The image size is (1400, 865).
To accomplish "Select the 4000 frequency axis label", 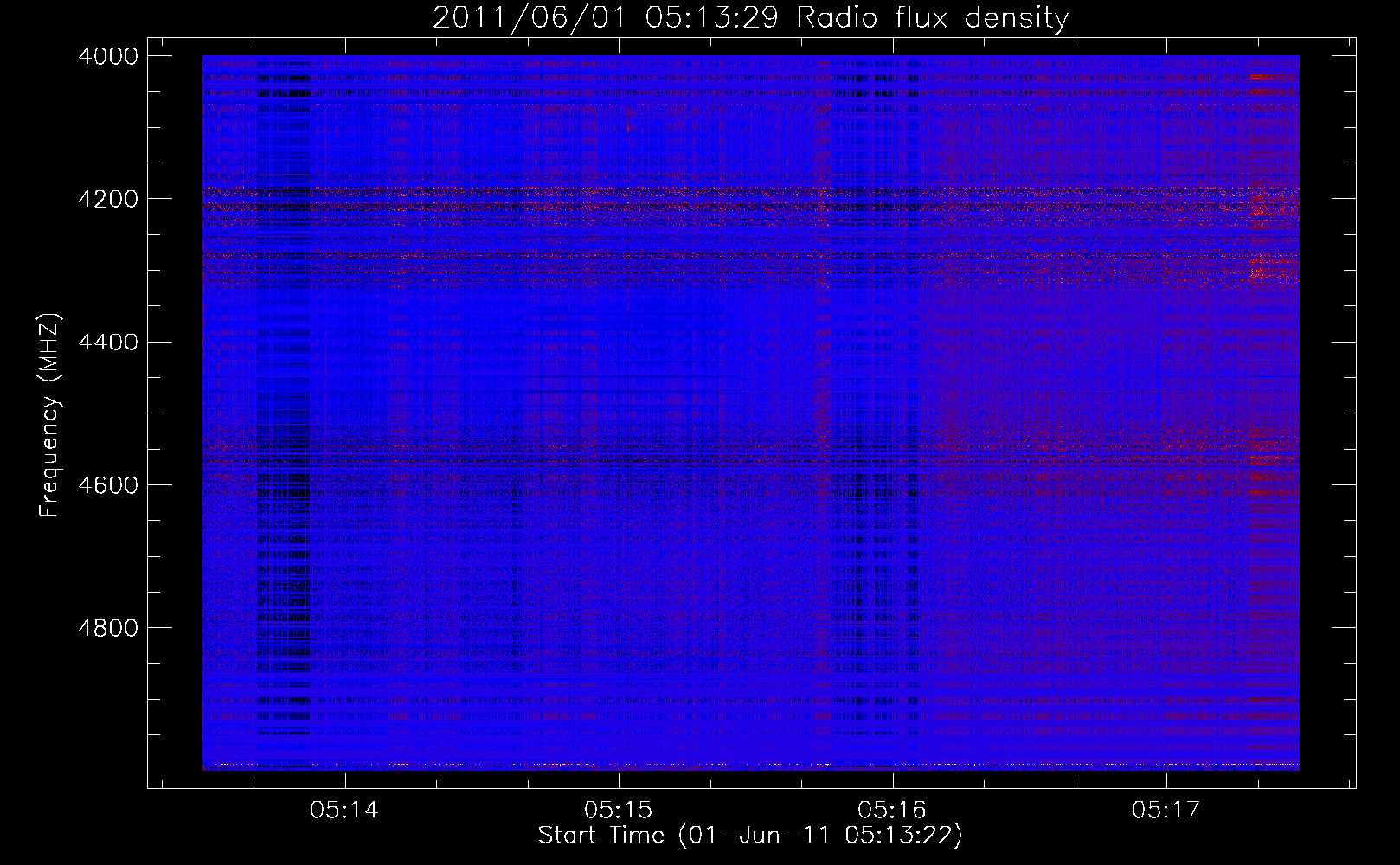I will coord(108,56).
